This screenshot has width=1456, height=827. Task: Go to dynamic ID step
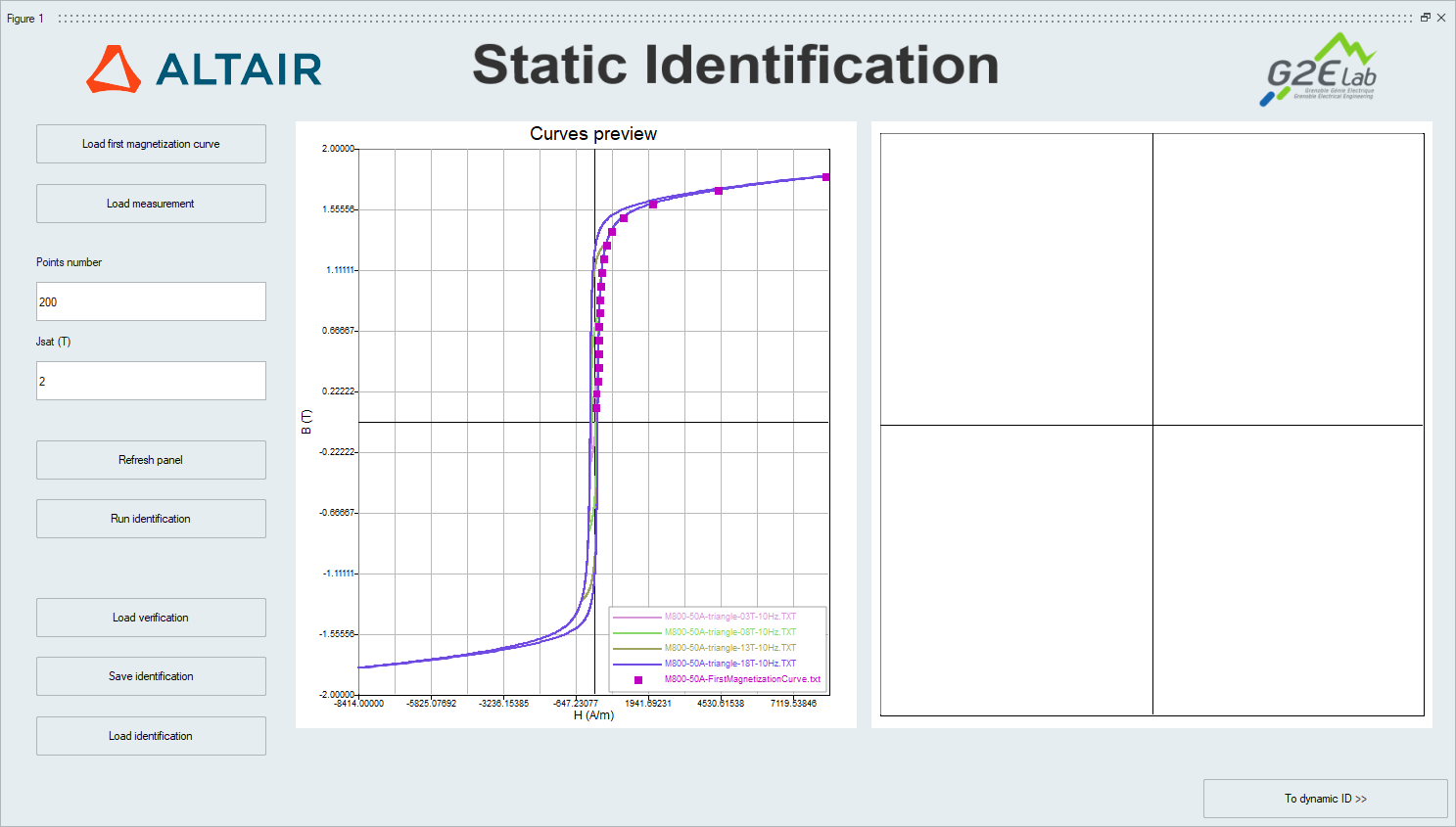coord(1325,799)
